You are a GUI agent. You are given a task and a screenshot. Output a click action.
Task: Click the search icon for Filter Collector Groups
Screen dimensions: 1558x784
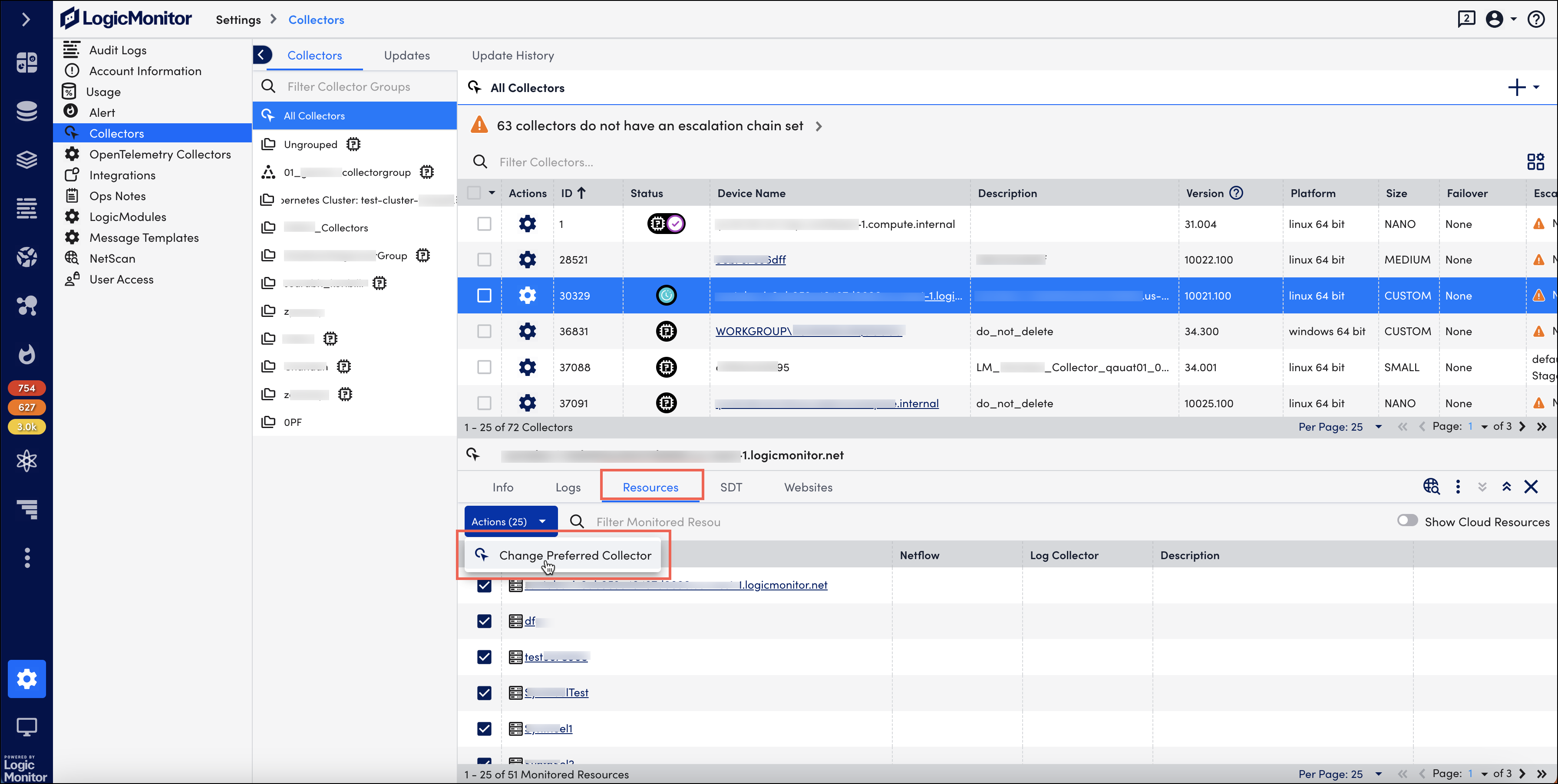(268, 86)
